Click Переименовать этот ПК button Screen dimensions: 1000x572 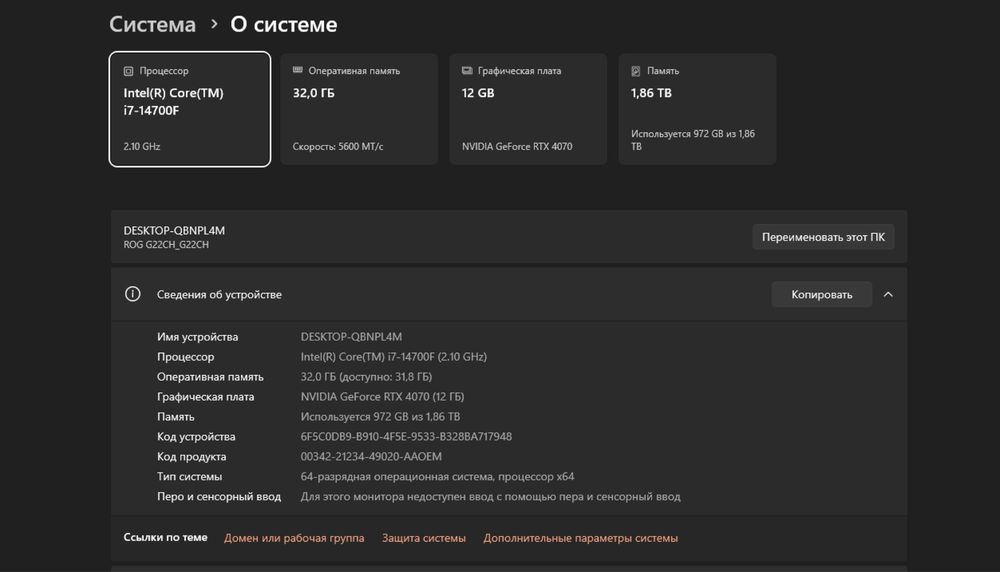pyautogui.click(x=823, y=237)
